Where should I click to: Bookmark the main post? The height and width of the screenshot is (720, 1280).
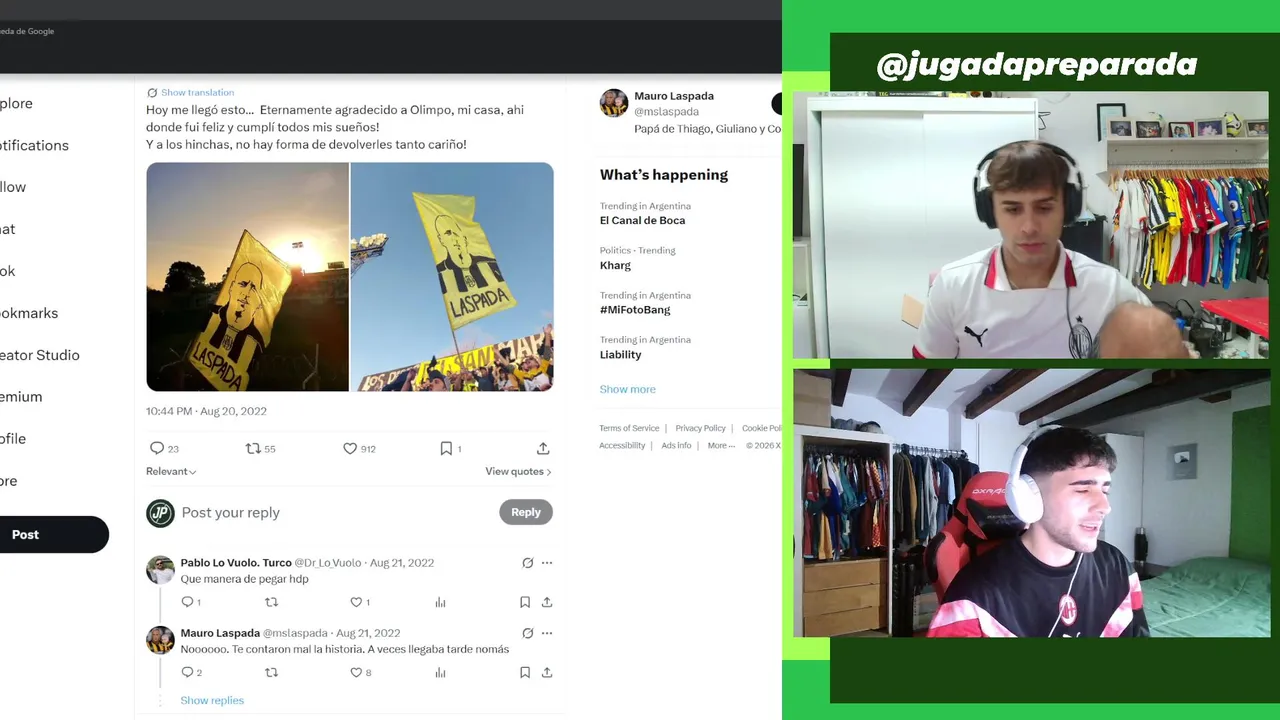tap(446, 449)
